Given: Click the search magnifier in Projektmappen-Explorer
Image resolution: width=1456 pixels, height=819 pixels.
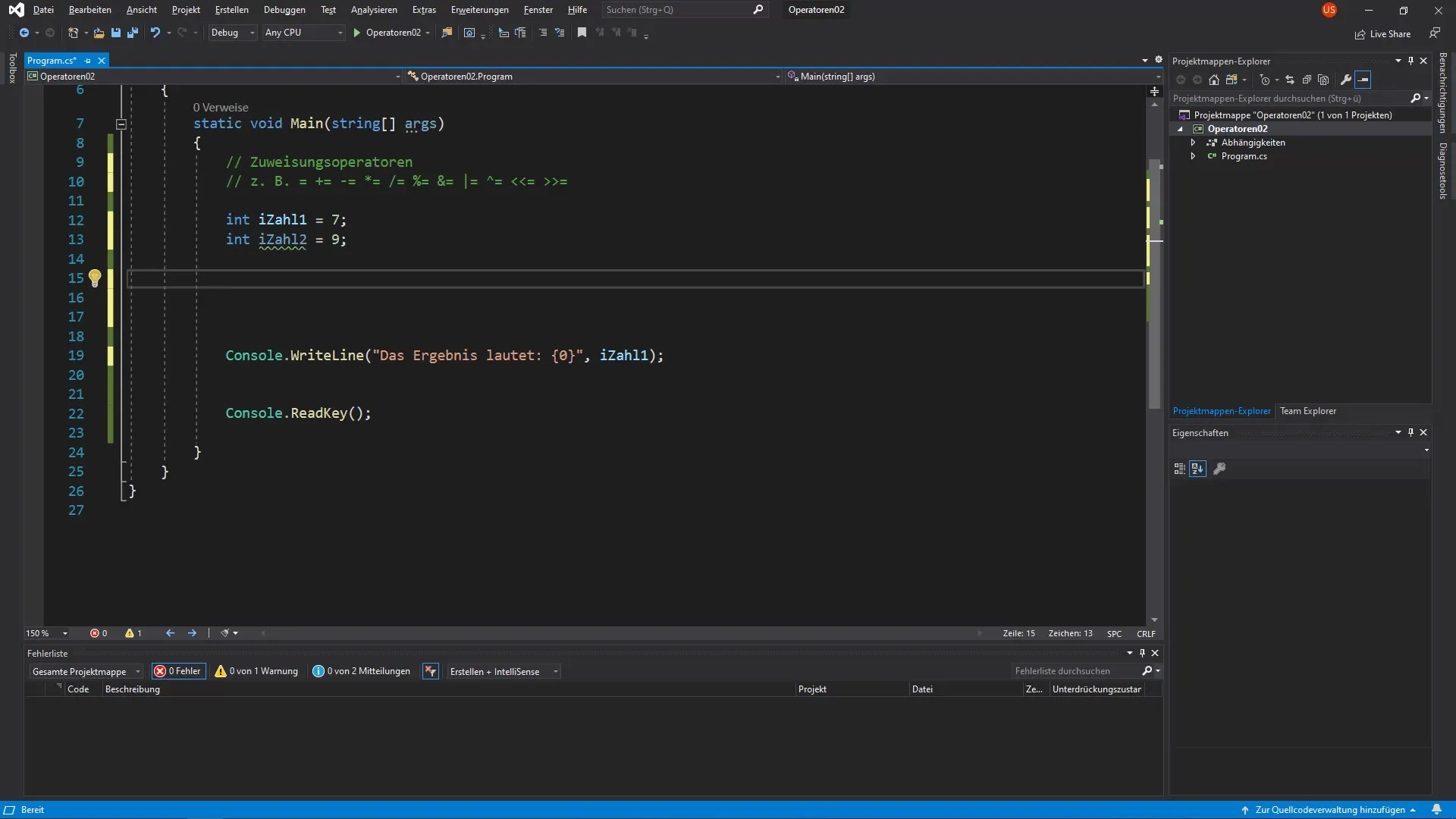Looking at the screenshot, I should 1415,99.
